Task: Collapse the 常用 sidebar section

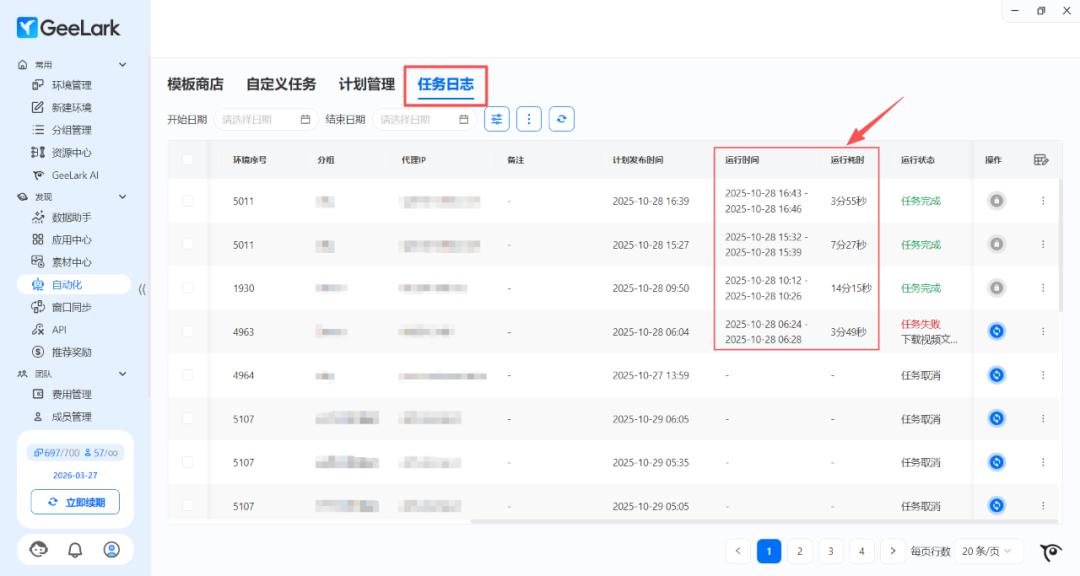Action: [123, 65]
